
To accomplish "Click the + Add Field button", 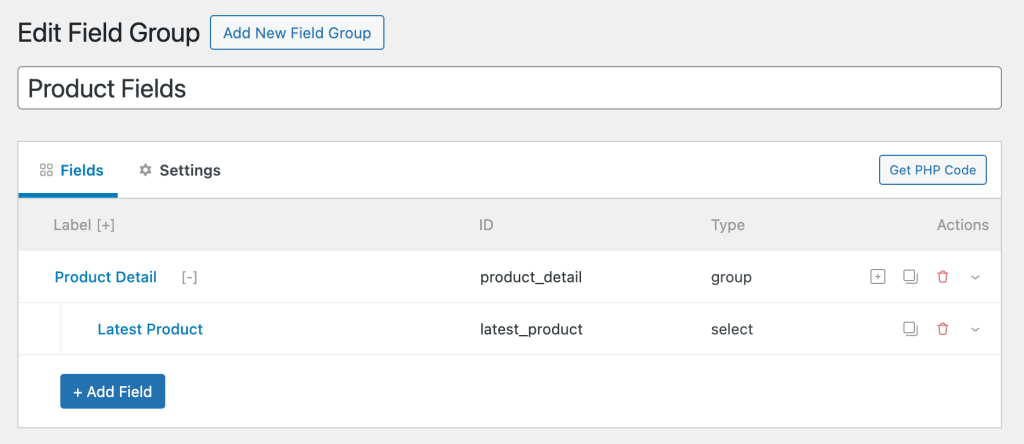I will pyautogui.click(x=112, y=392).
